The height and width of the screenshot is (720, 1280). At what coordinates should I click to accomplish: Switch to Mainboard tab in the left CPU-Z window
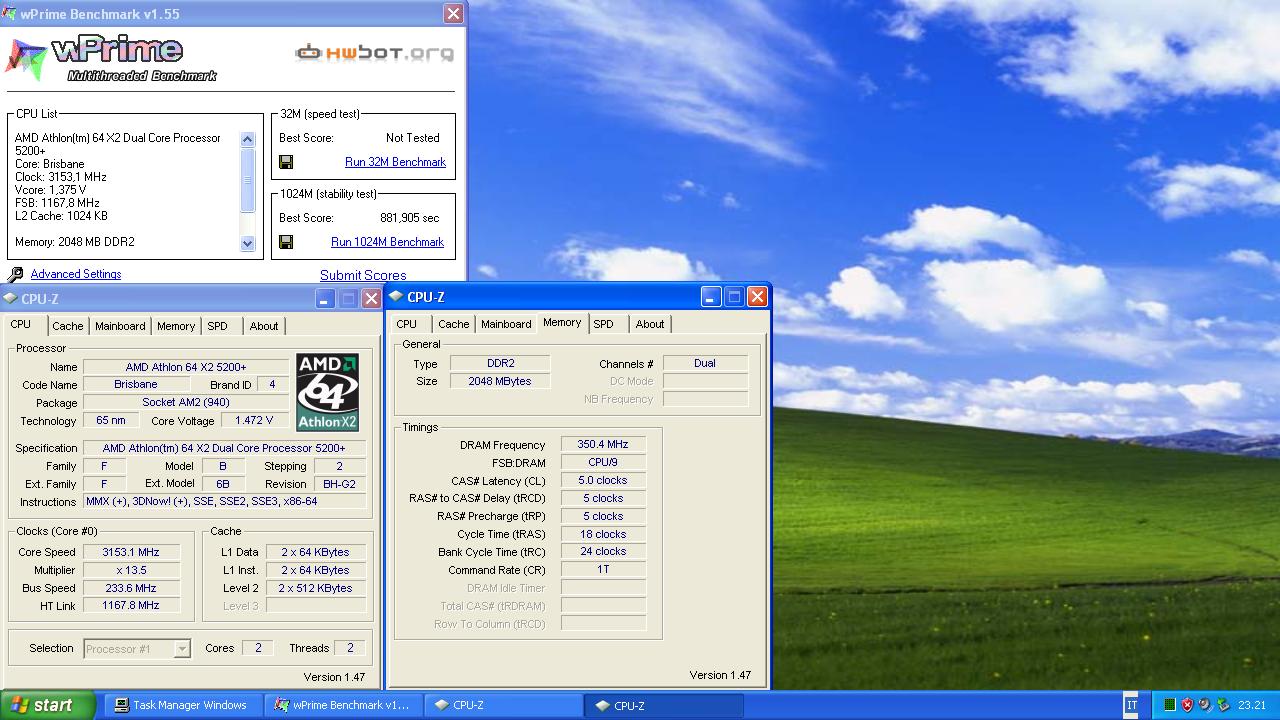pyautogui.click(x=120, y=326)
